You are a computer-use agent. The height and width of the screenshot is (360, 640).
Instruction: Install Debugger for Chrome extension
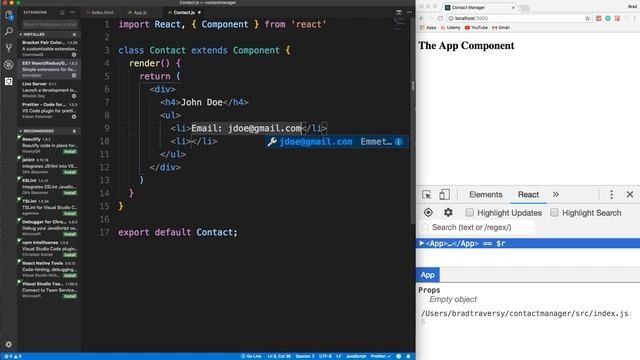(70, 234)
